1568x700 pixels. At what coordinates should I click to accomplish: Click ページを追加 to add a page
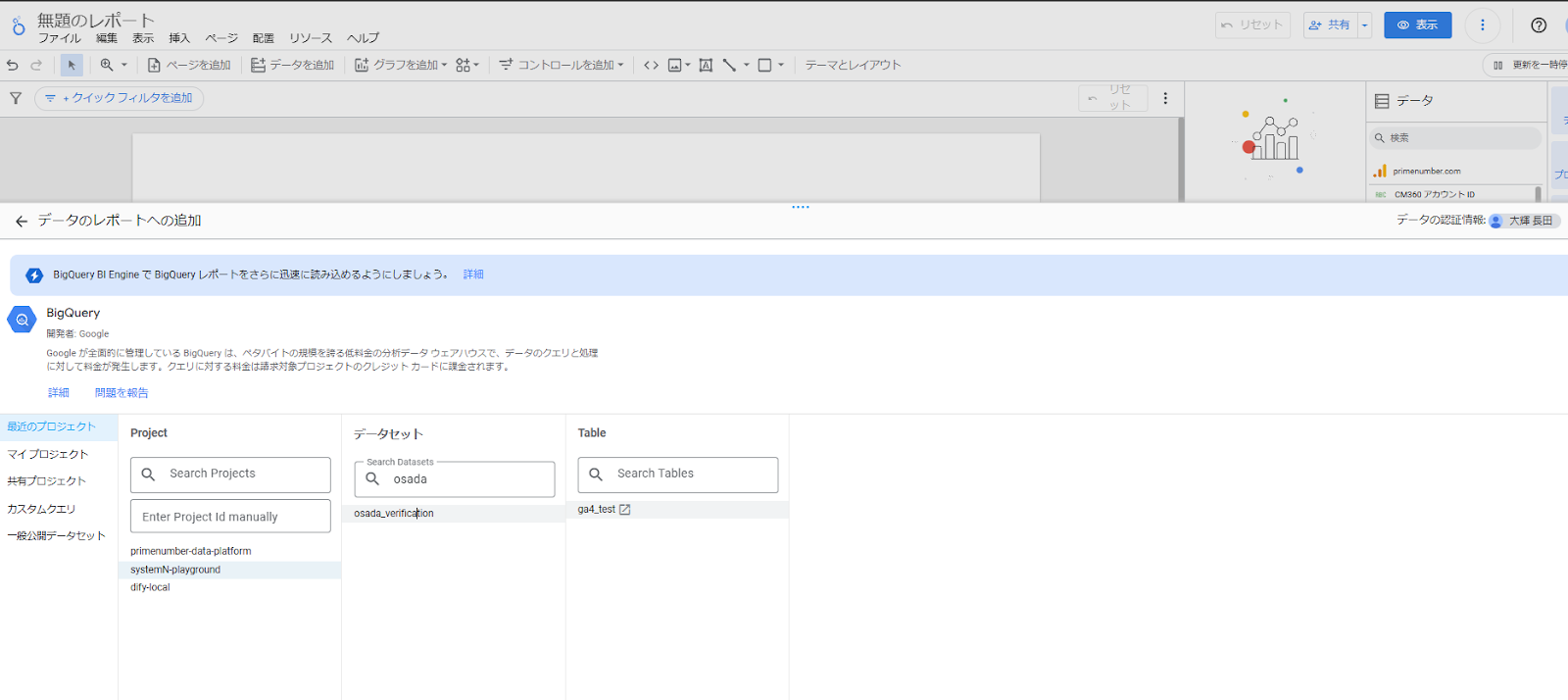click(x=189, y=65)
